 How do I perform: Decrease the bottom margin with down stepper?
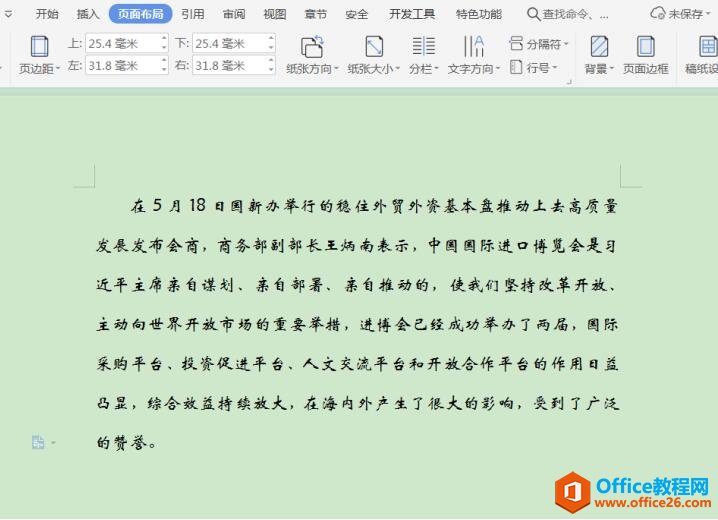[x=271, y=48]
